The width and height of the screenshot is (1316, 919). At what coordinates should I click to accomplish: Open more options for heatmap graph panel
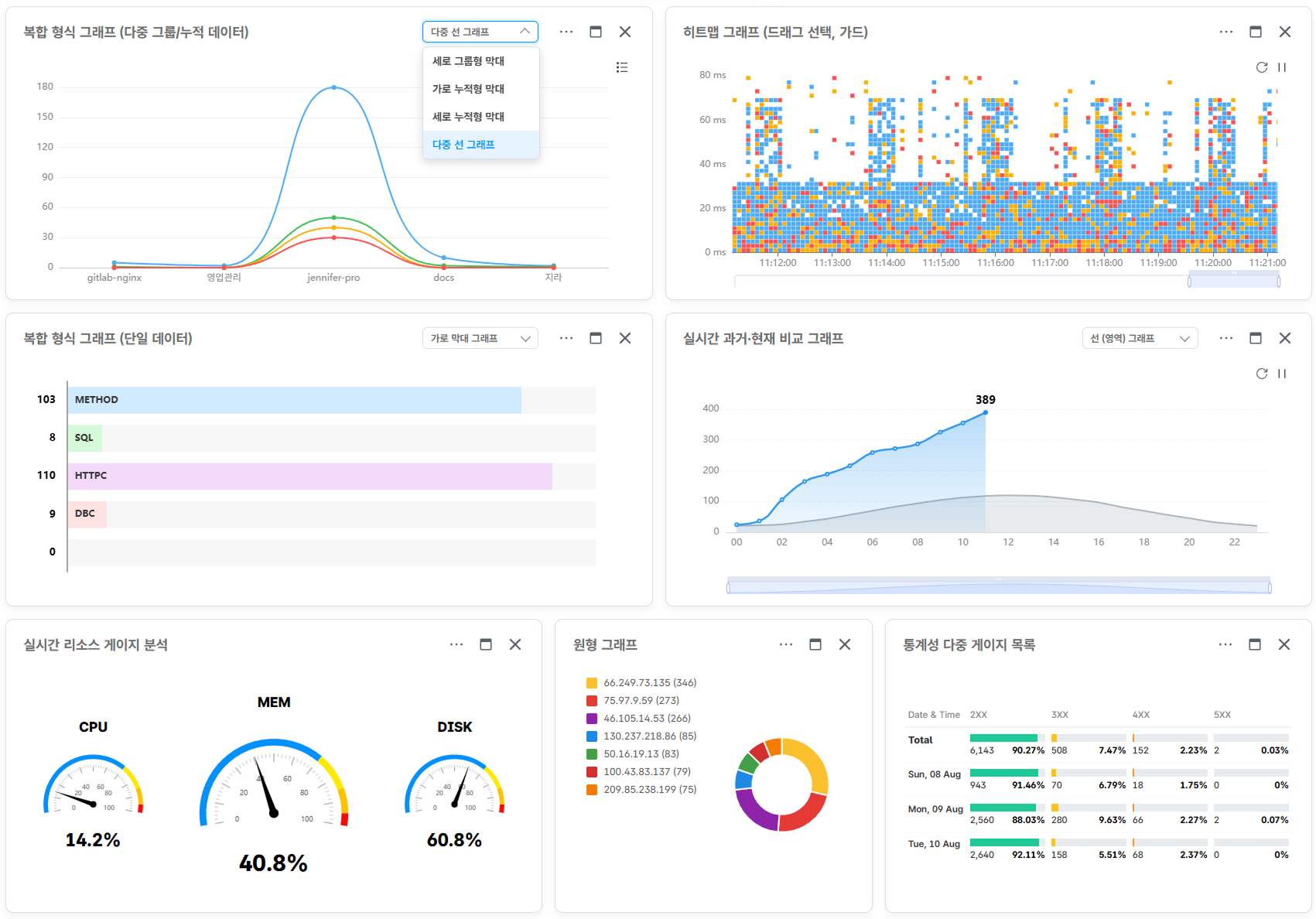[x=1225, y=32]
